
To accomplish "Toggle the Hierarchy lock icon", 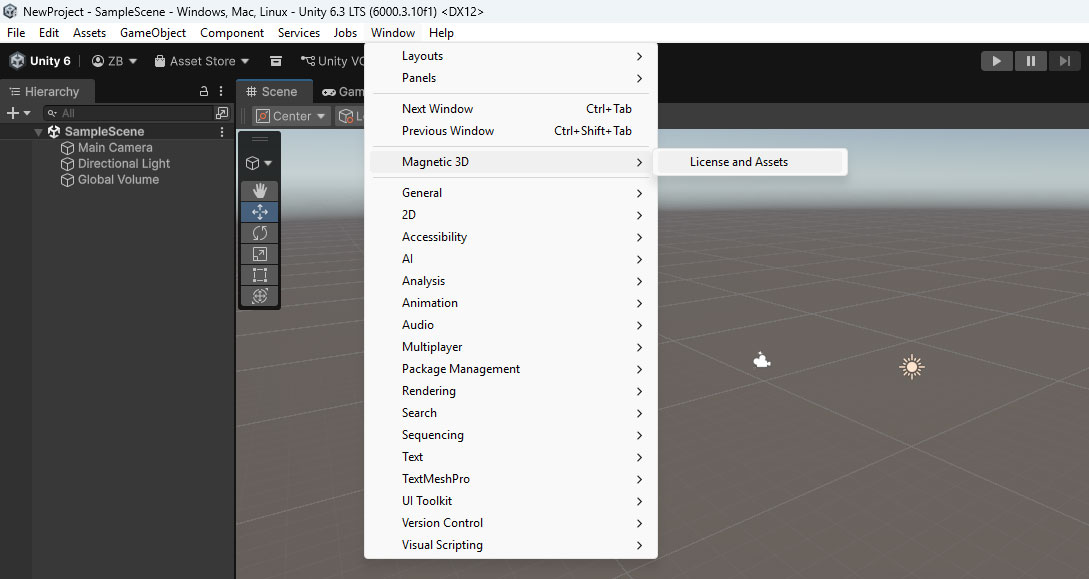I will 203,90.
